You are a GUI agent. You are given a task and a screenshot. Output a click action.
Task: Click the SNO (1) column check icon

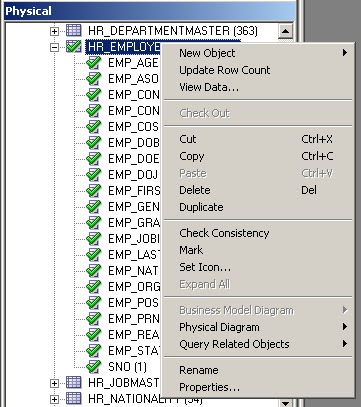(x=94, y=367)
